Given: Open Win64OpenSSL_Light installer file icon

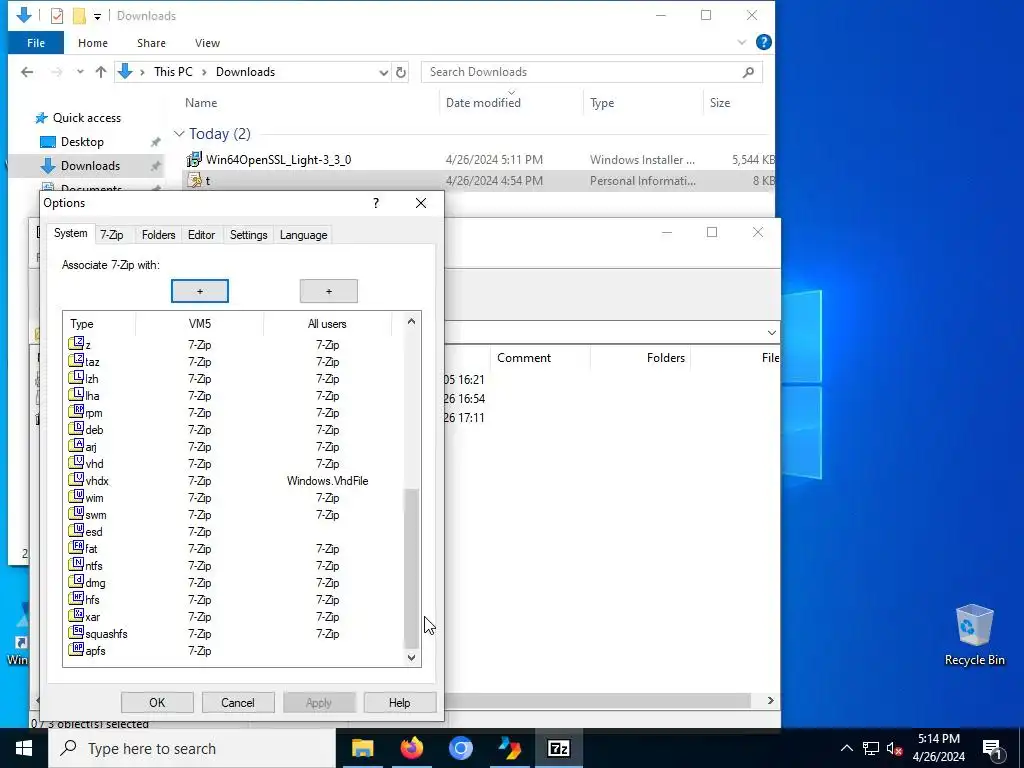Looking at the screenshot, I should (x=194, y=159).
